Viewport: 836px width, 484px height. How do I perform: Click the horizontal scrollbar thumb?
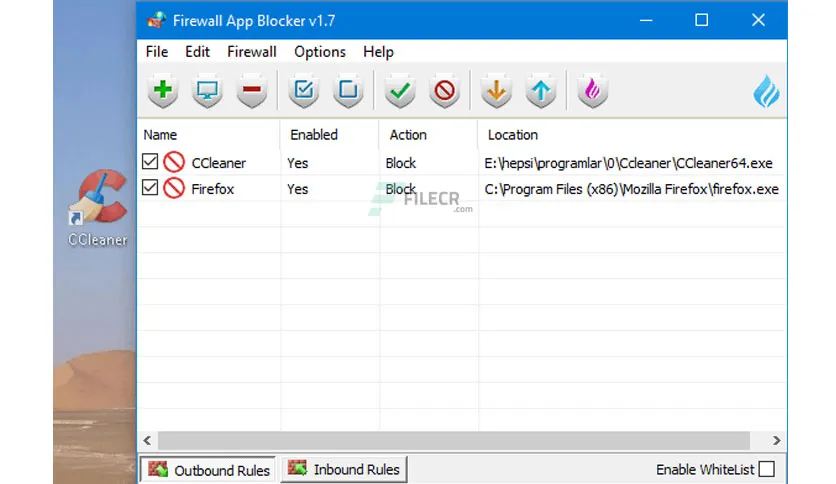(454, 440)
